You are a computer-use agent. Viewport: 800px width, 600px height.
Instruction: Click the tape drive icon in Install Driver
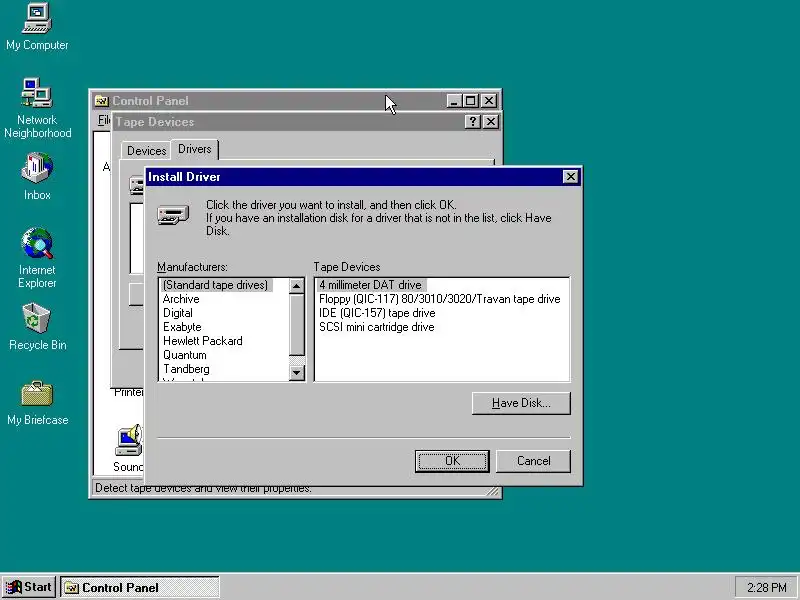[x=173, y=214]
